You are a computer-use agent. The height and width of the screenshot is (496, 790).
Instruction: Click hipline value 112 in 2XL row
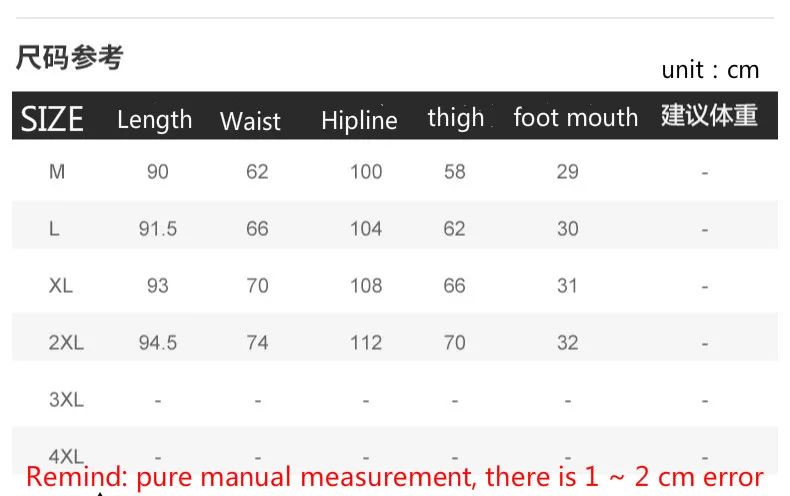pos(366,343)
